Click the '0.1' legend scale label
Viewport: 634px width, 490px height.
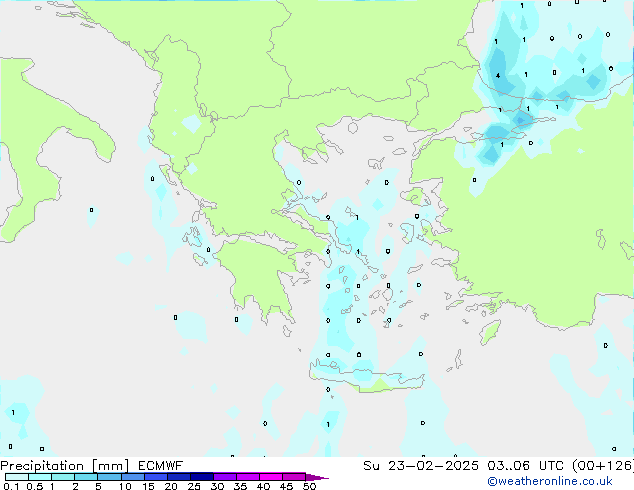[11, 486]
